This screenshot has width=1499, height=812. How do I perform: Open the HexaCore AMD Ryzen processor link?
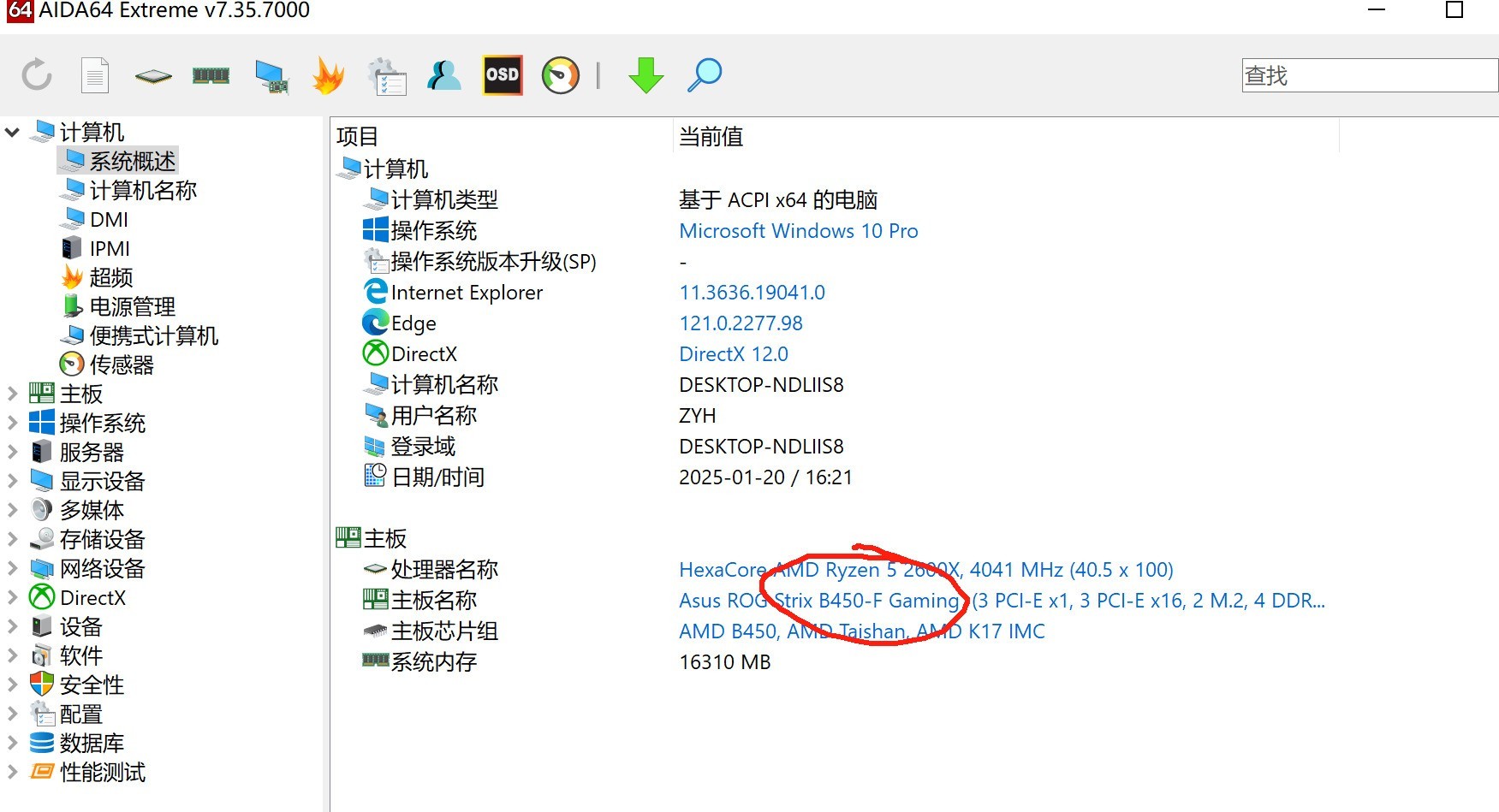pos(926,570)
